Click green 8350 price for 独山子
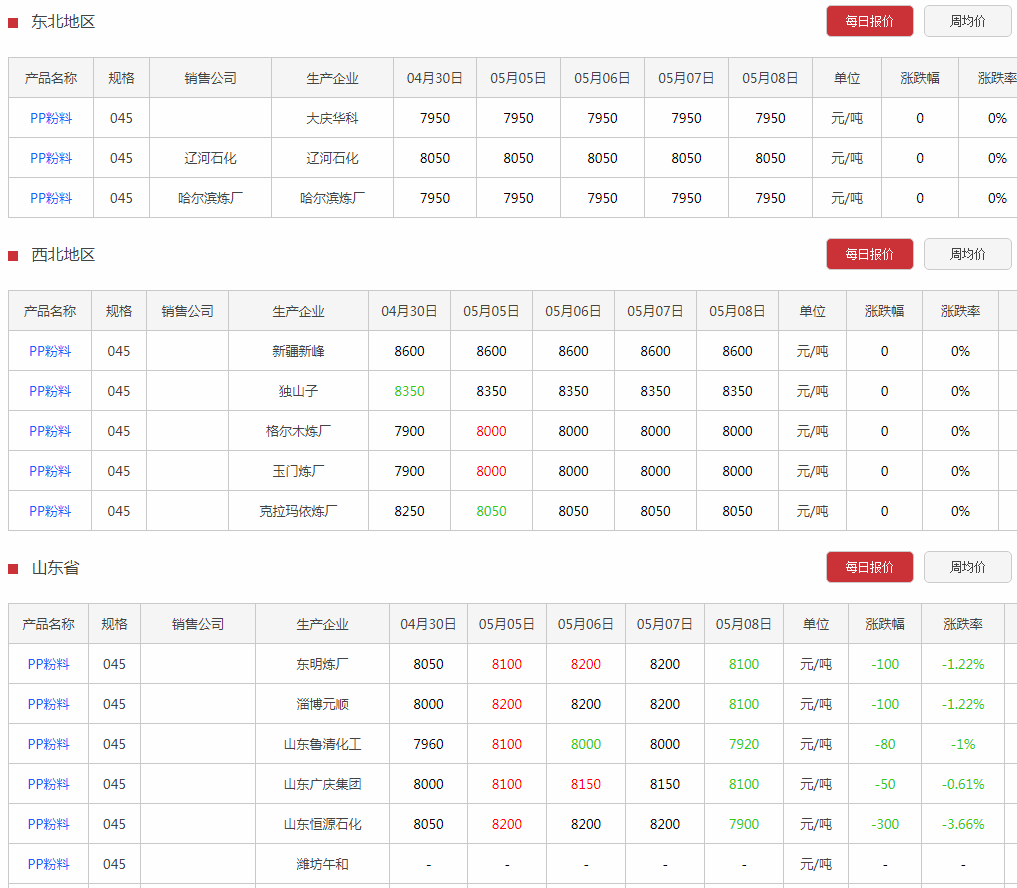This screenshot has width=1017, height=888. click(x=409, y=391)
